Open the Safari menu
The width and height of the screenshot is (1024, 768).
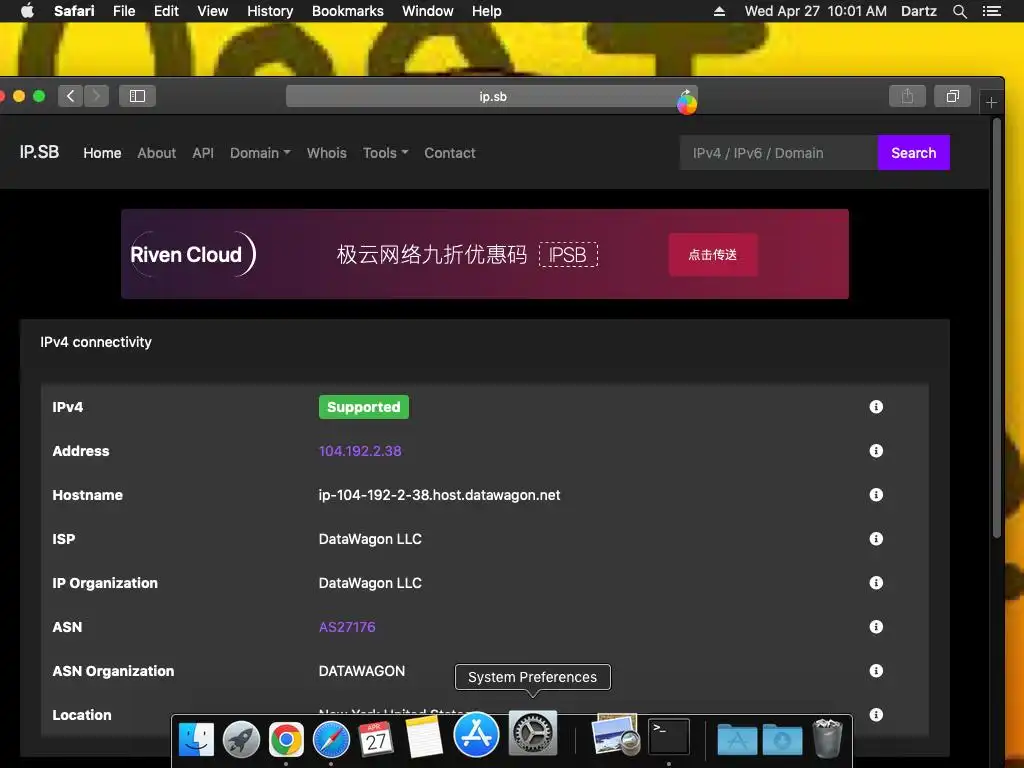click(x=74, y=11)
